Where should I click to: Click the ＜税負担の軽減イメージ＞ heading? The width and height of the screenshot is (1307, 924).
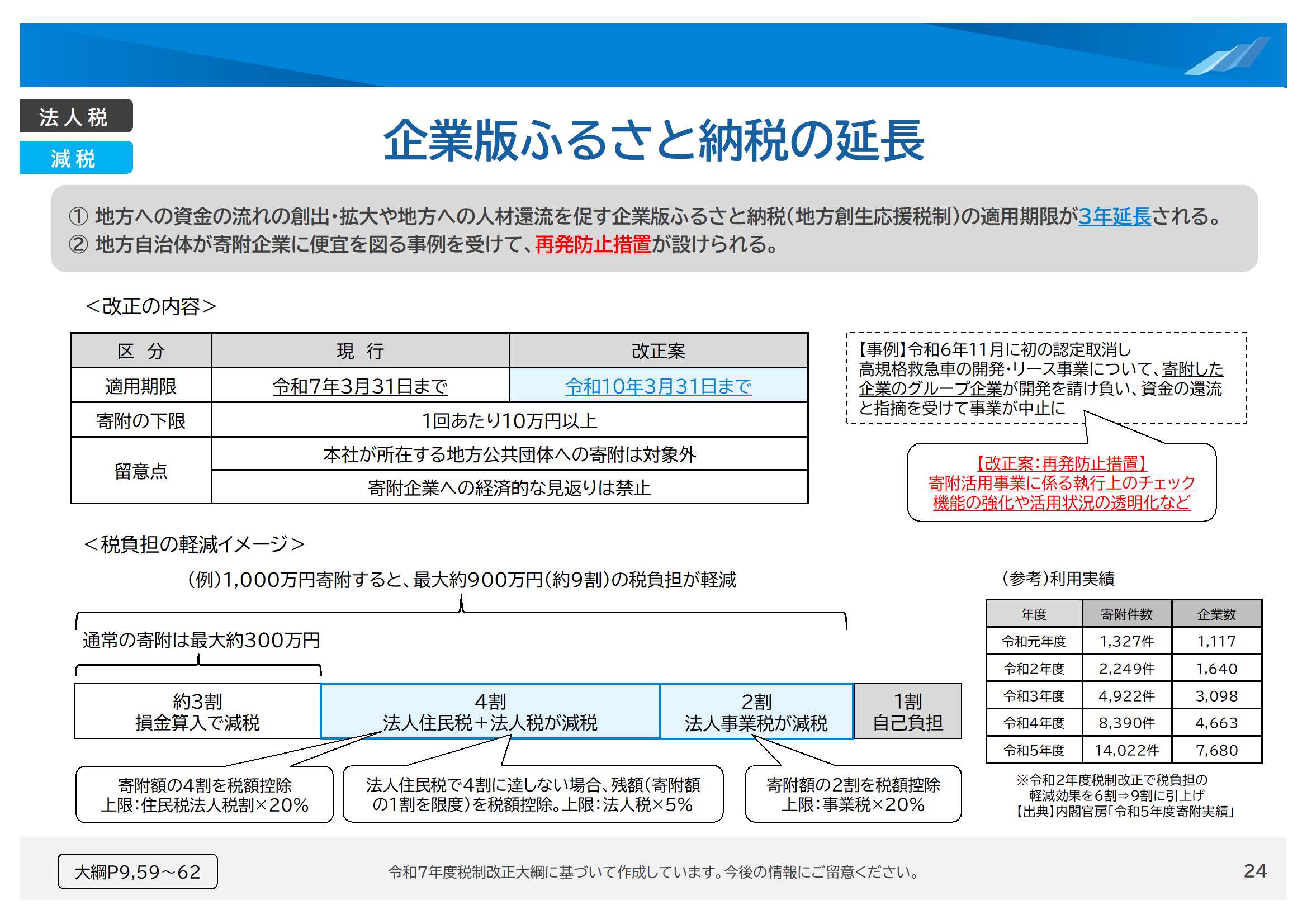coord(194,544)
